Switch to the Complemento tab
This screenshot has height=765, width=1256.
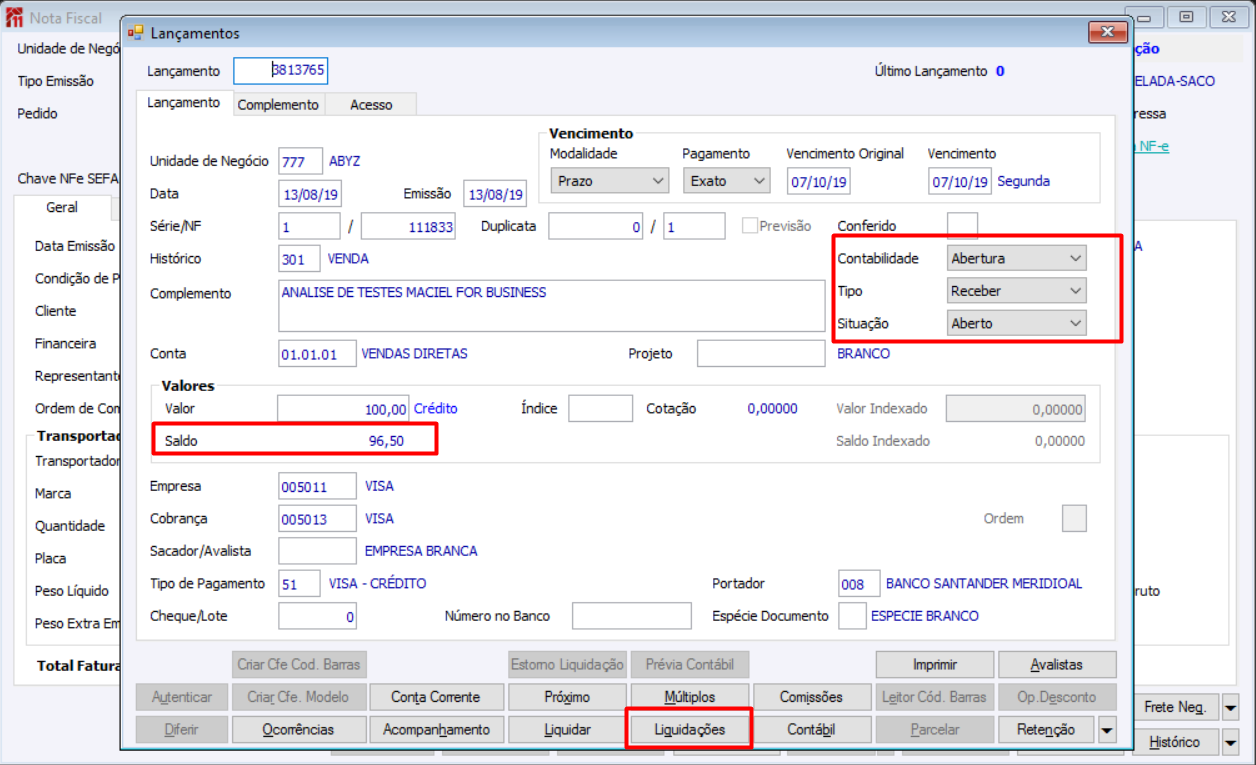coord(278,105)
